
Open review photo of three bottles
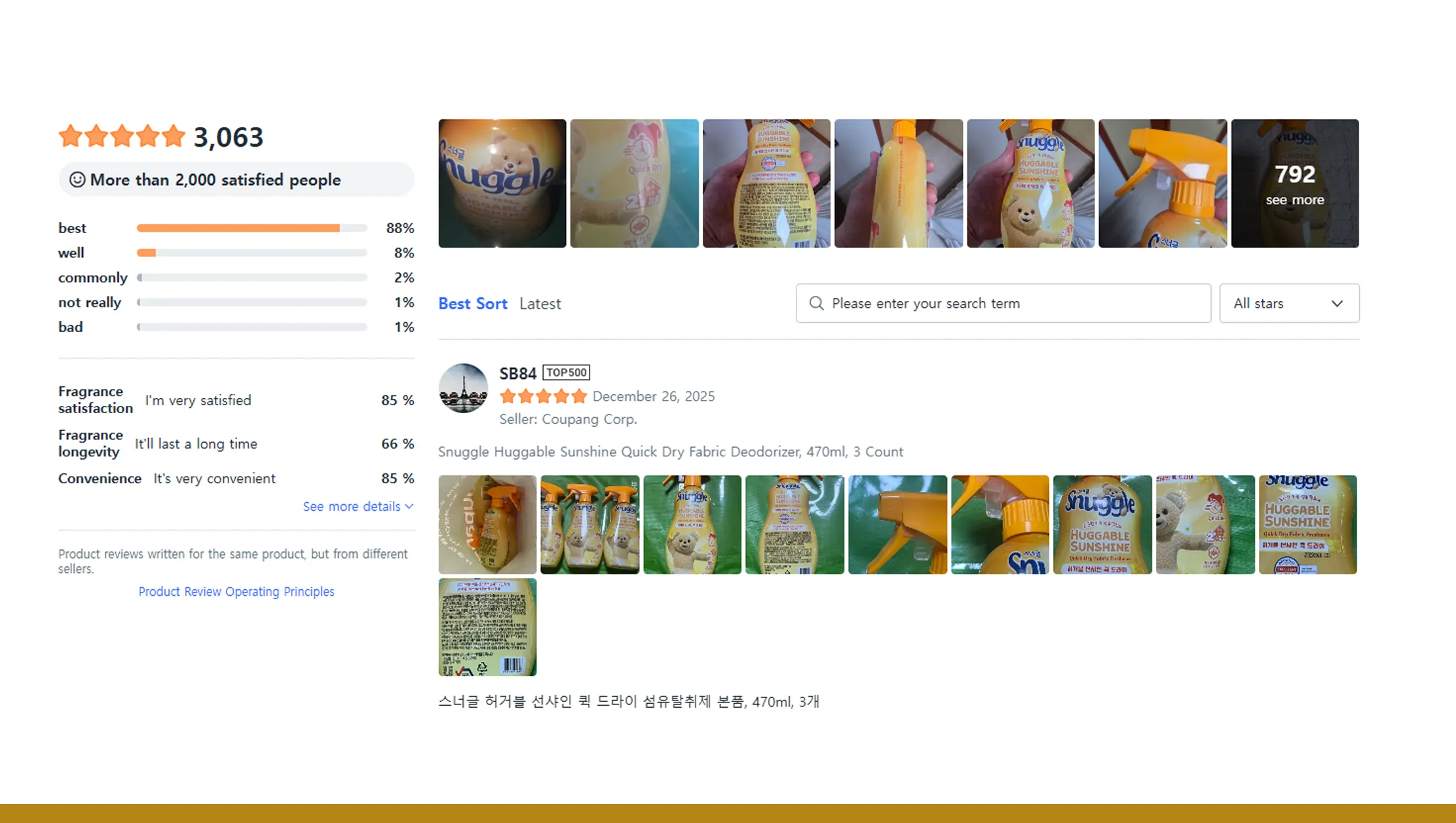[589, 524]
